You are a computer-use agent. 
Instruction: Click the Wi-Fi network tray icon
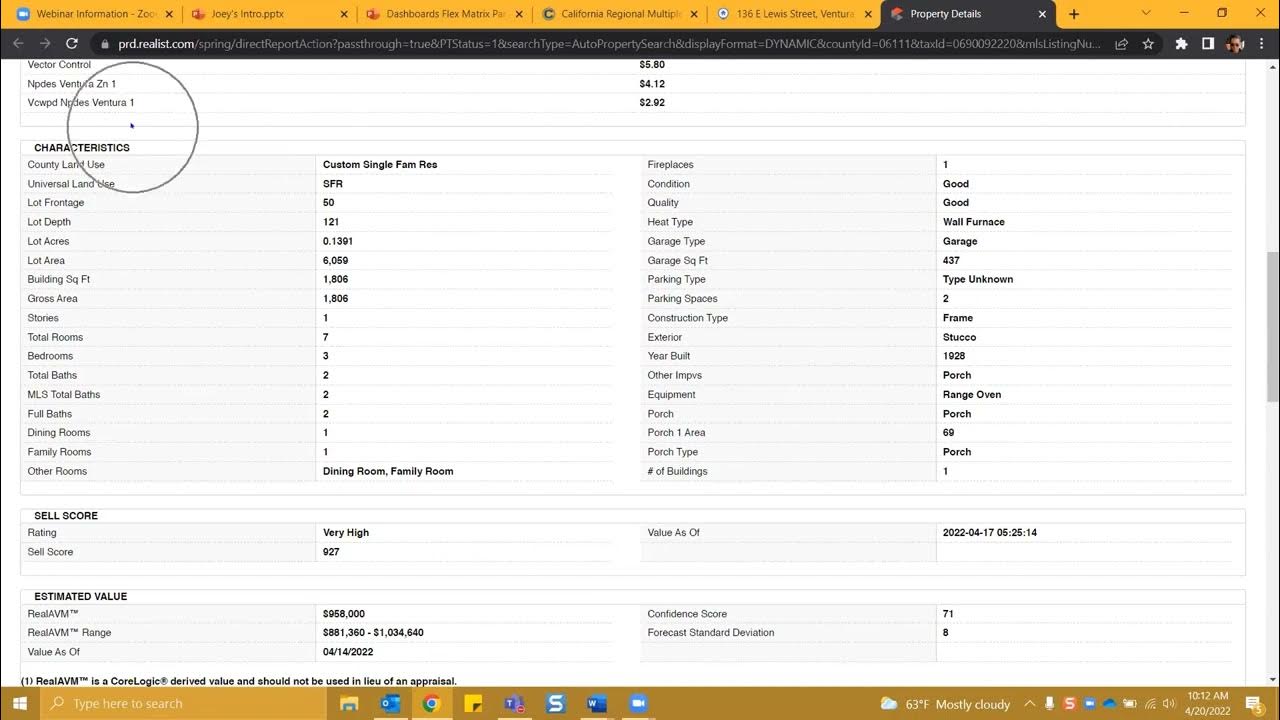[1151, 704]
